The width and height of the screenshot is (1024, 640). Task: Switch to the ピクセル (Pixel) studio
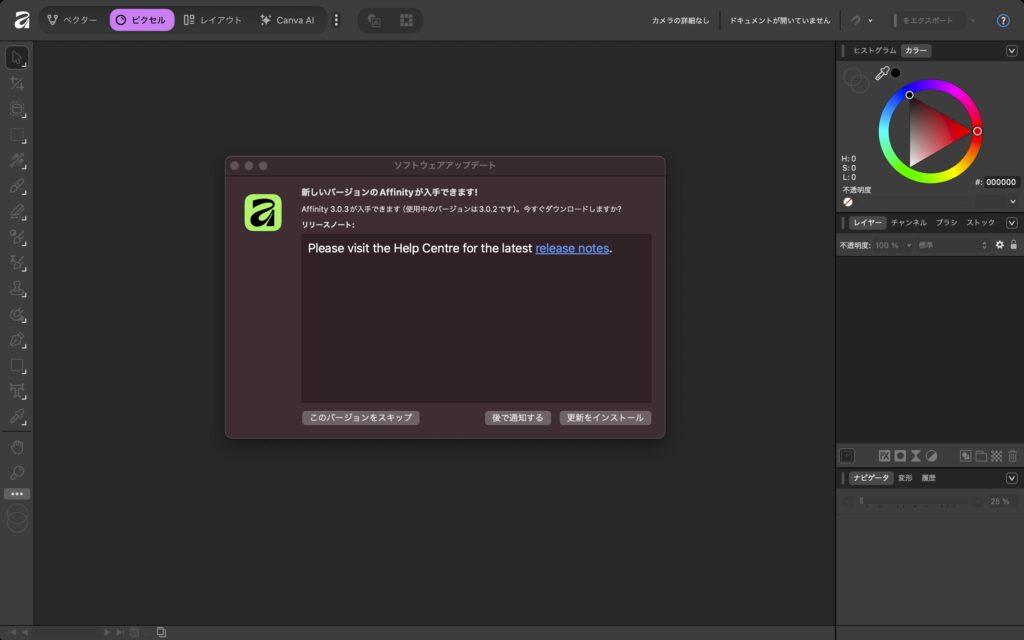(141, 20)
